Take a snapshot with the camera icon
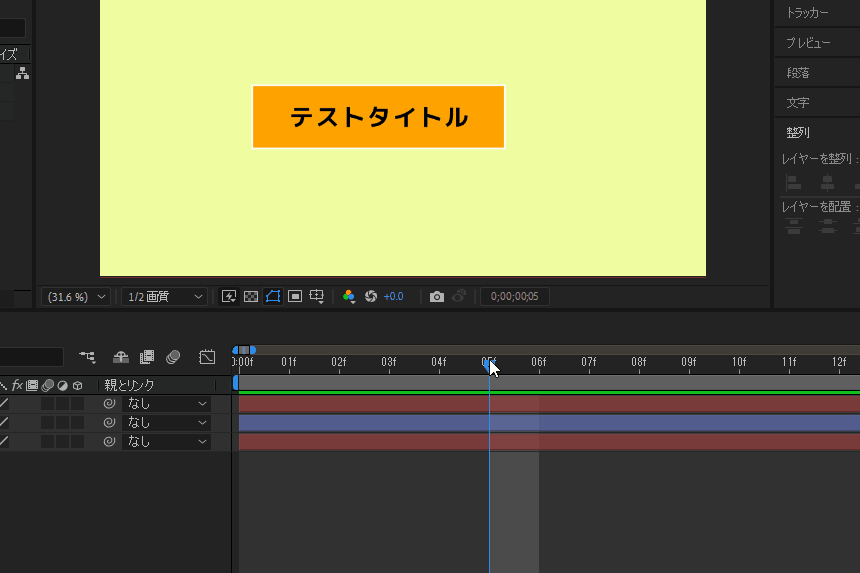Image resolution: width=860 pixels, height=573 pixels. 437,297
